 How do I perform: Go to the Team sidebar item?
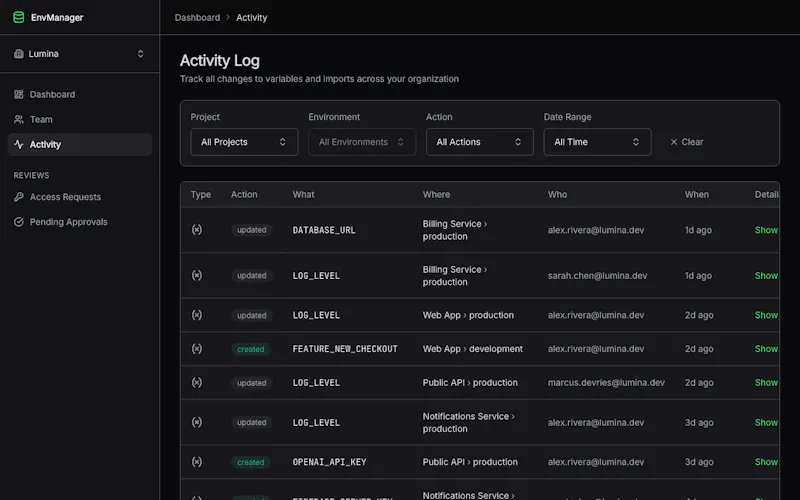click(80, 119)
